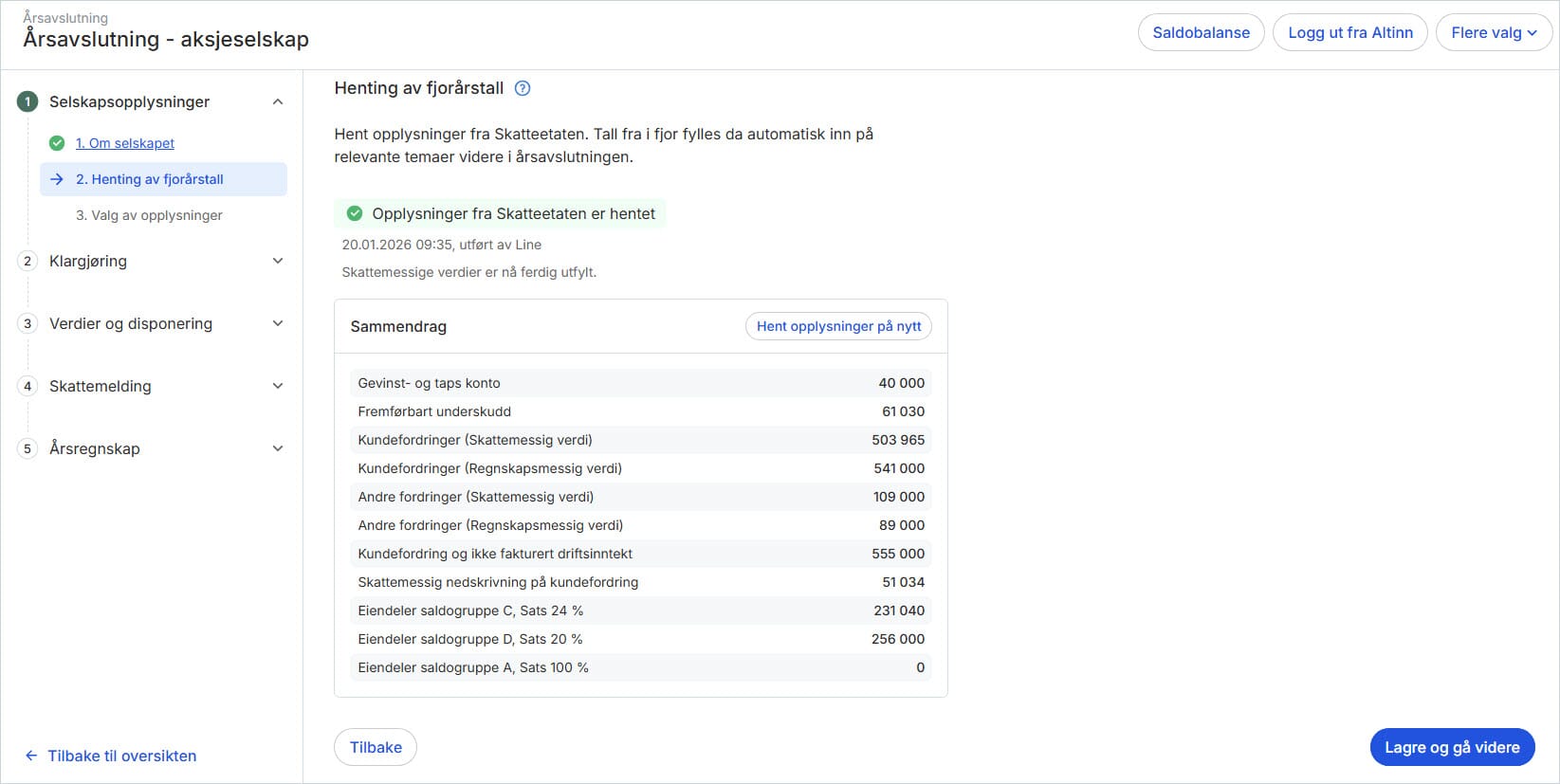
Task: Click the step 1 number circle icon
Action: [x=28, y=101]
